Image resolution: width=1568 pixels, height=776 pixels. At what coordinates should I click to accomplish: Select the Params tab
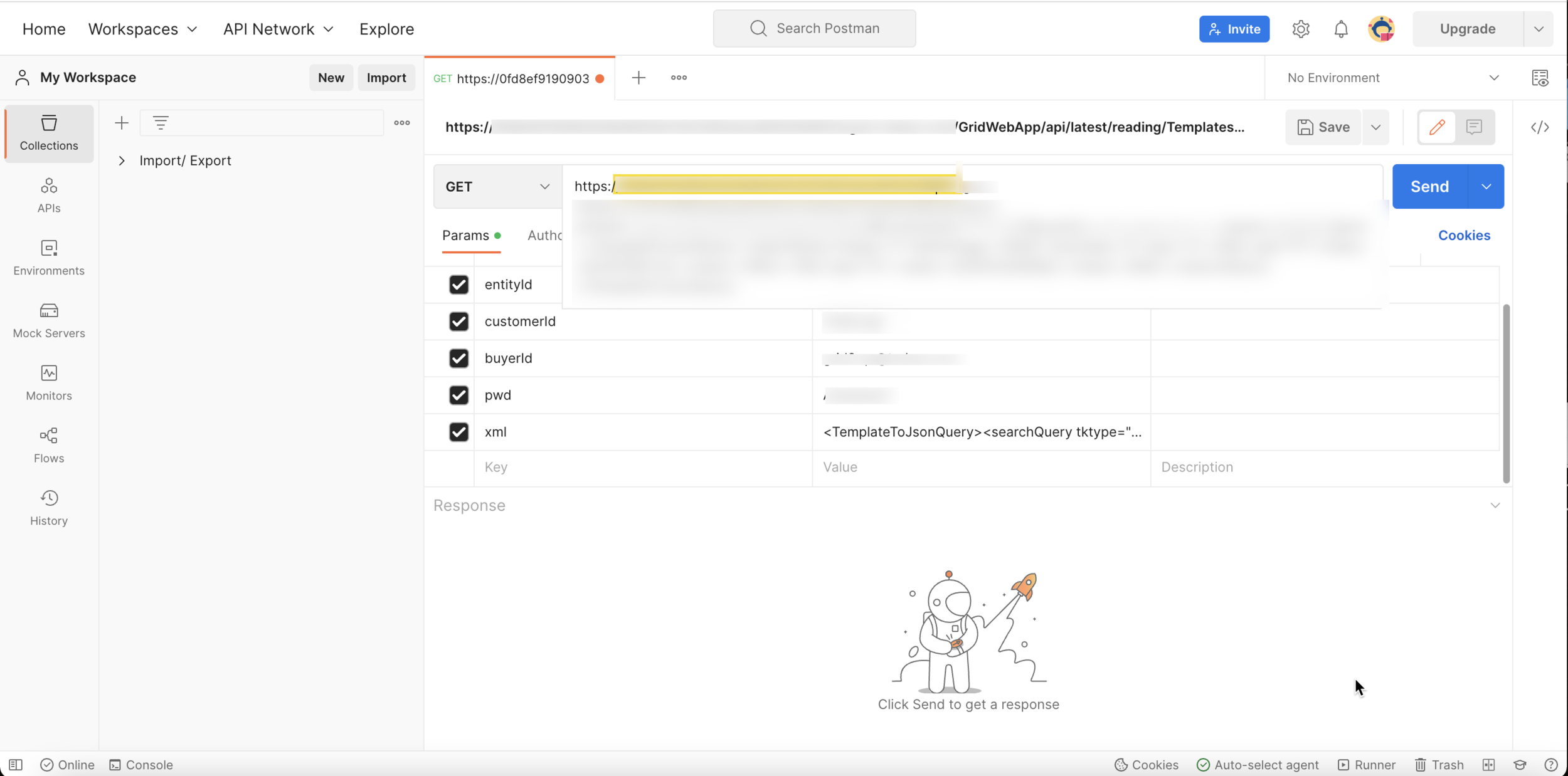coord(471,236)
